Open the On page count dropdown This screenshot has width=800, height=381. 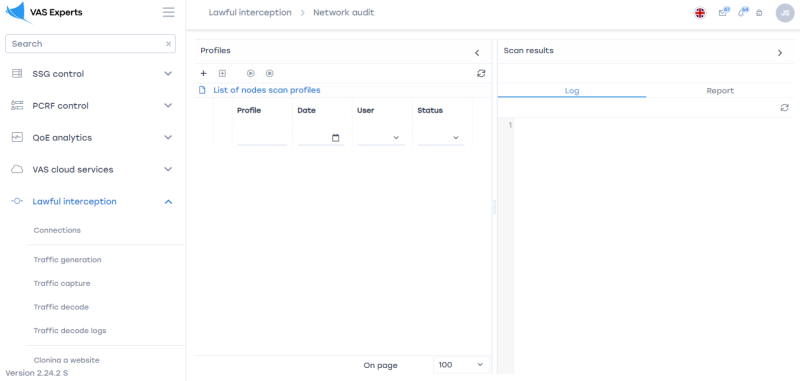coord(461,365)
